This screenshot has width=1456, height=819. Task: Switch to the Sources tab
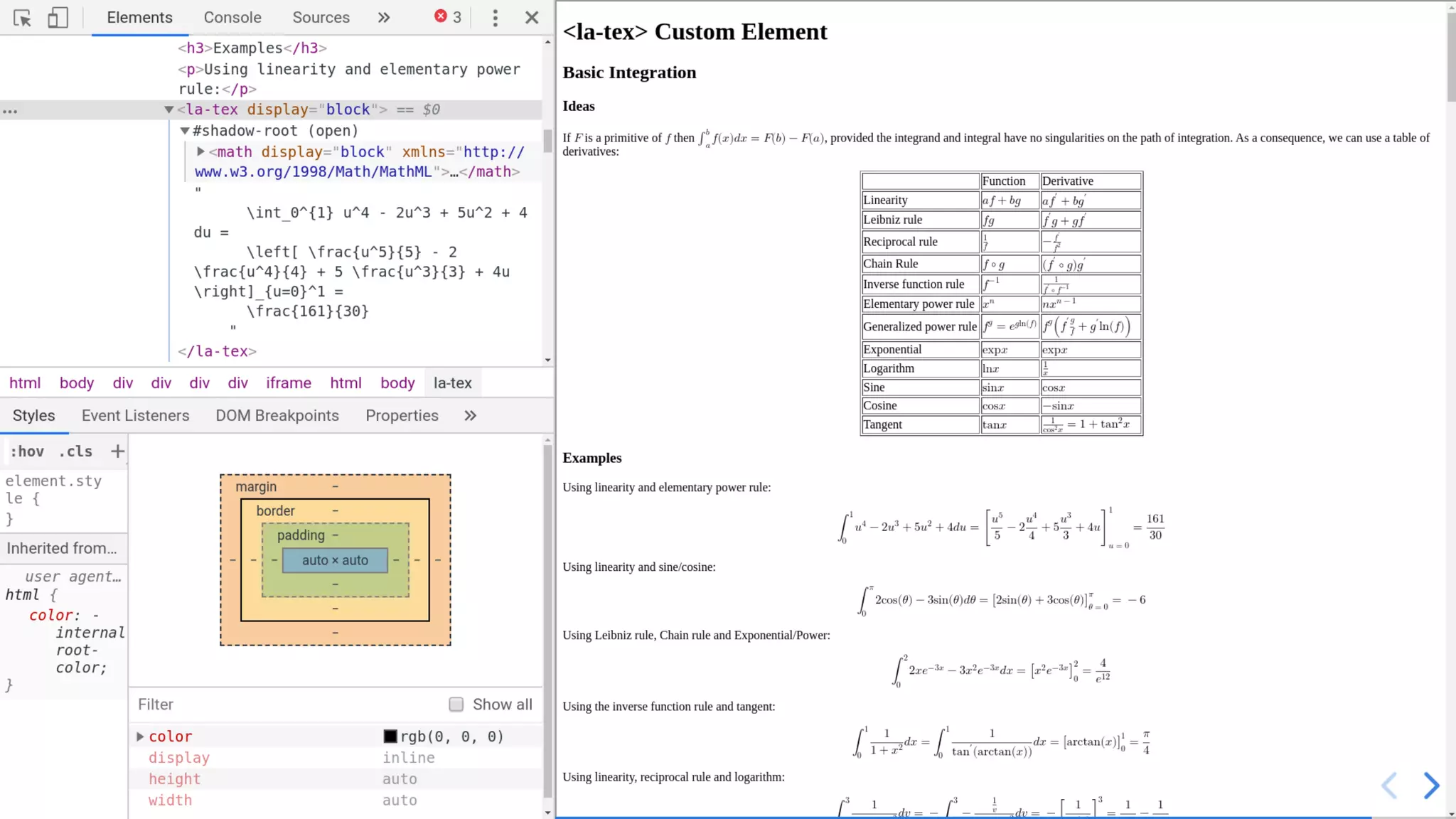321,18
